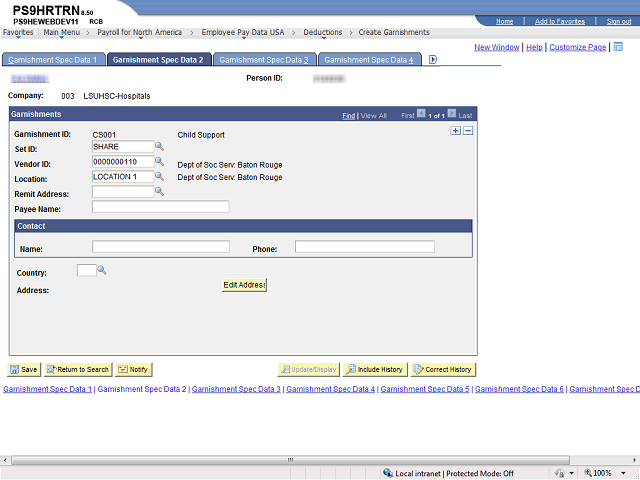640x480 pixels.
Task: Show previous garnishment row arrow
Action: point(421,113)
